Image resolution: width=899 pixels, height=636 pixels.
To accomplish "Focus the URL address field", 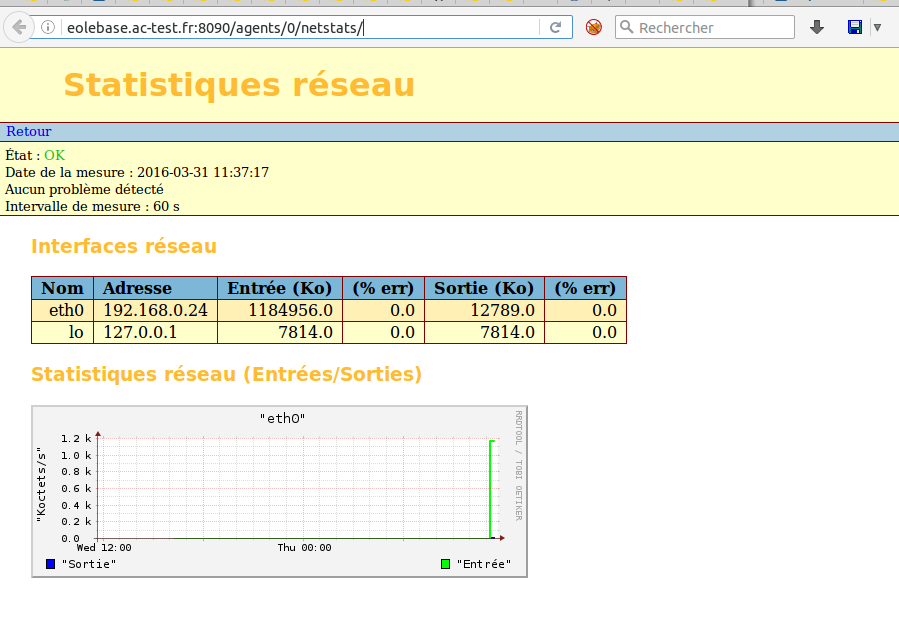I will (x=300, y=28).
